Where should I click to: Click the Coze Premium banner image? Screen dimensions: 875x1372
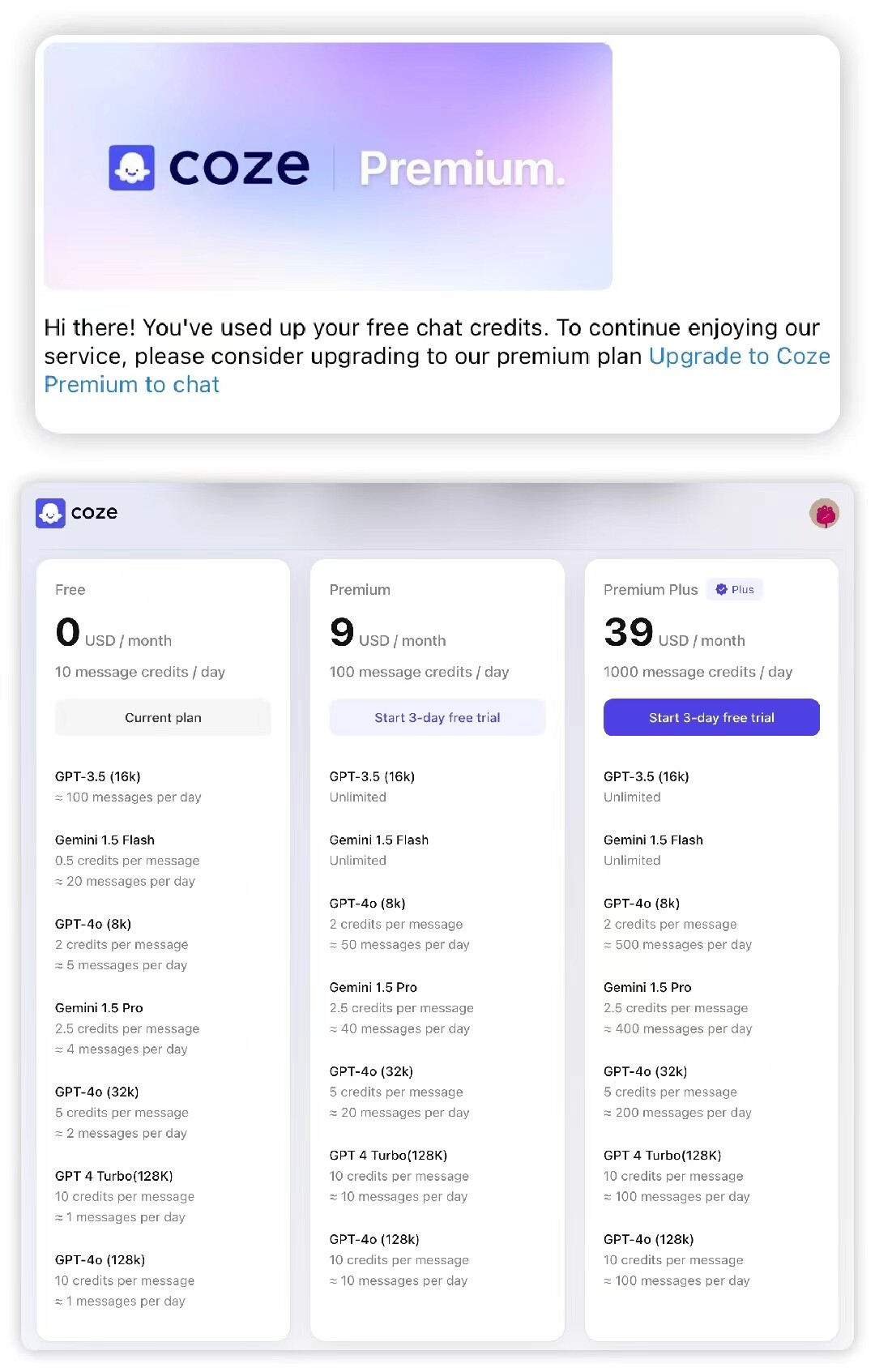tap(328, 166)
